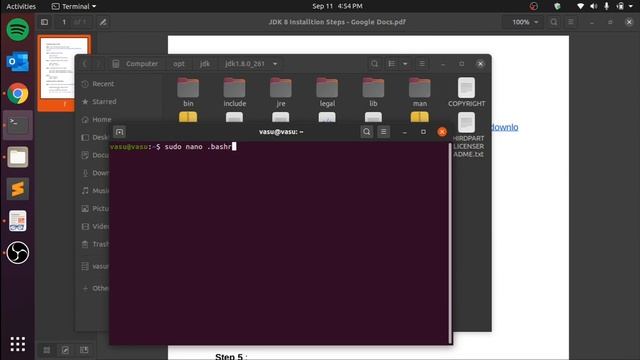Go to jdk in the path bar
The image size is (640, 360).
tap(205, 64)
